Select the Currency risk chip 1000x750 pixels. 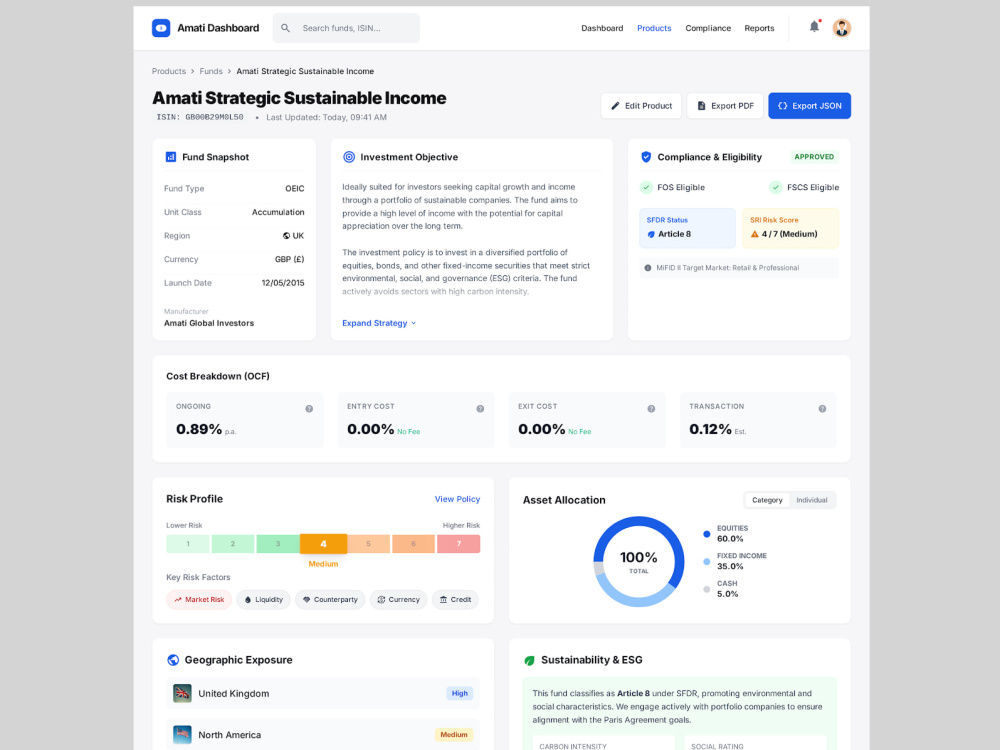399,599
